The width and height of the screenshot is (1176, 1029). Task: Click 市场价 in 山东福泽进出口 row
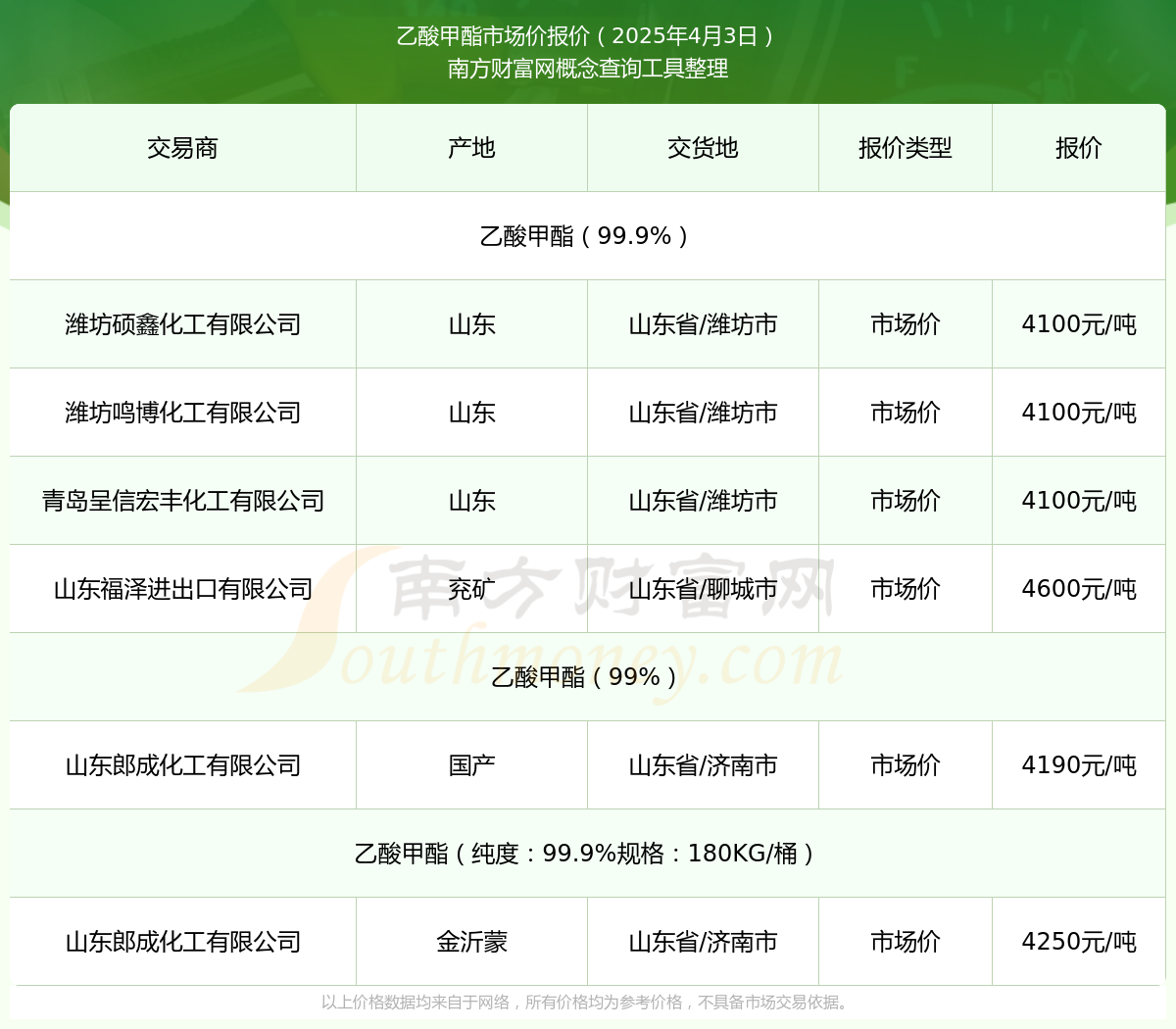(x=906, y=589)
